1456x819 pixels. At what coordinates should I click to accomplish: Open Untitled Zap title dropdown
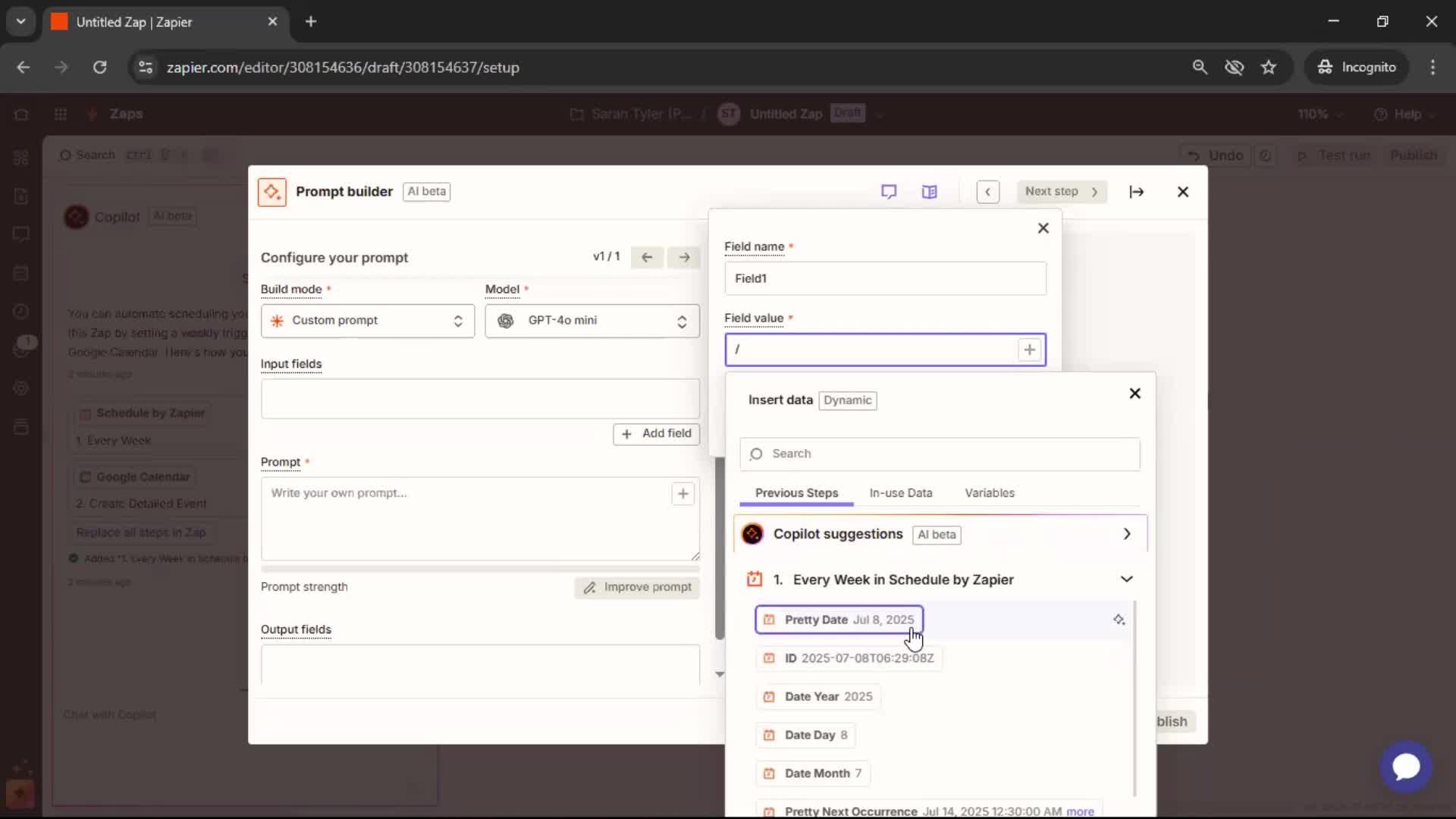coord(880,115)
